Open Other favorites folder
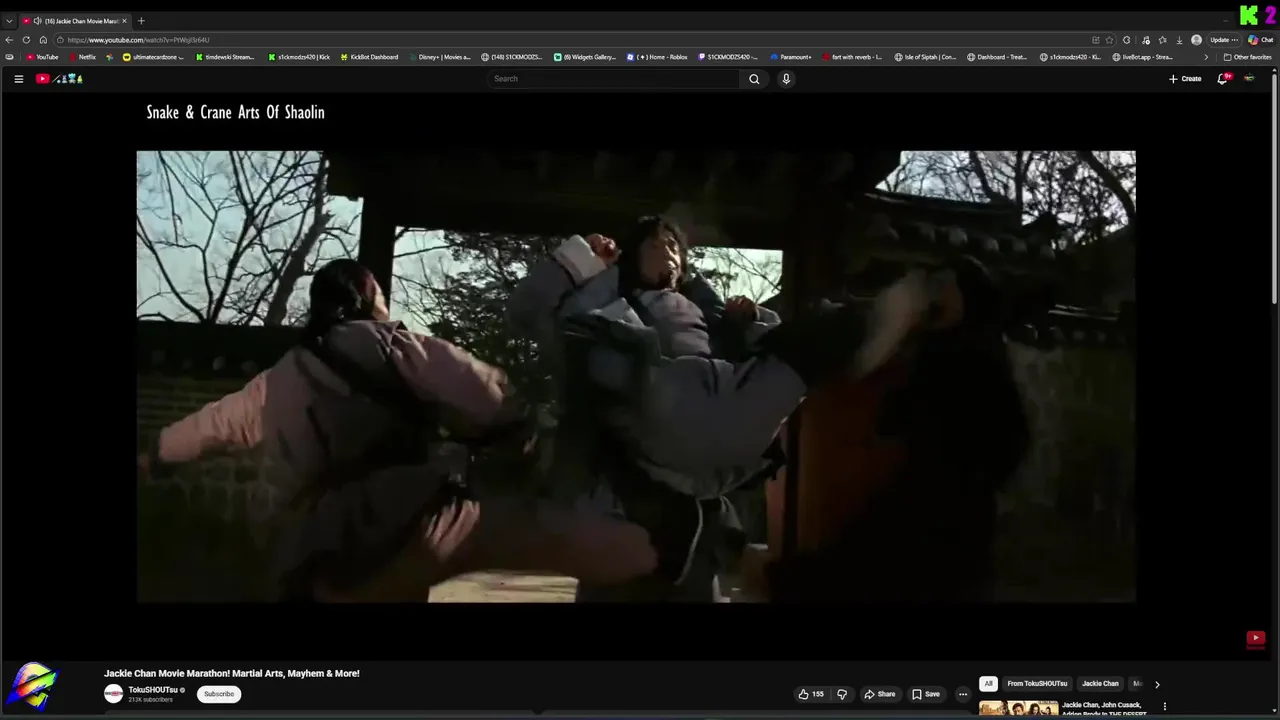The height and width of the screenshot is (720, 1280). pyautogui.click(x=1247, y=57)
